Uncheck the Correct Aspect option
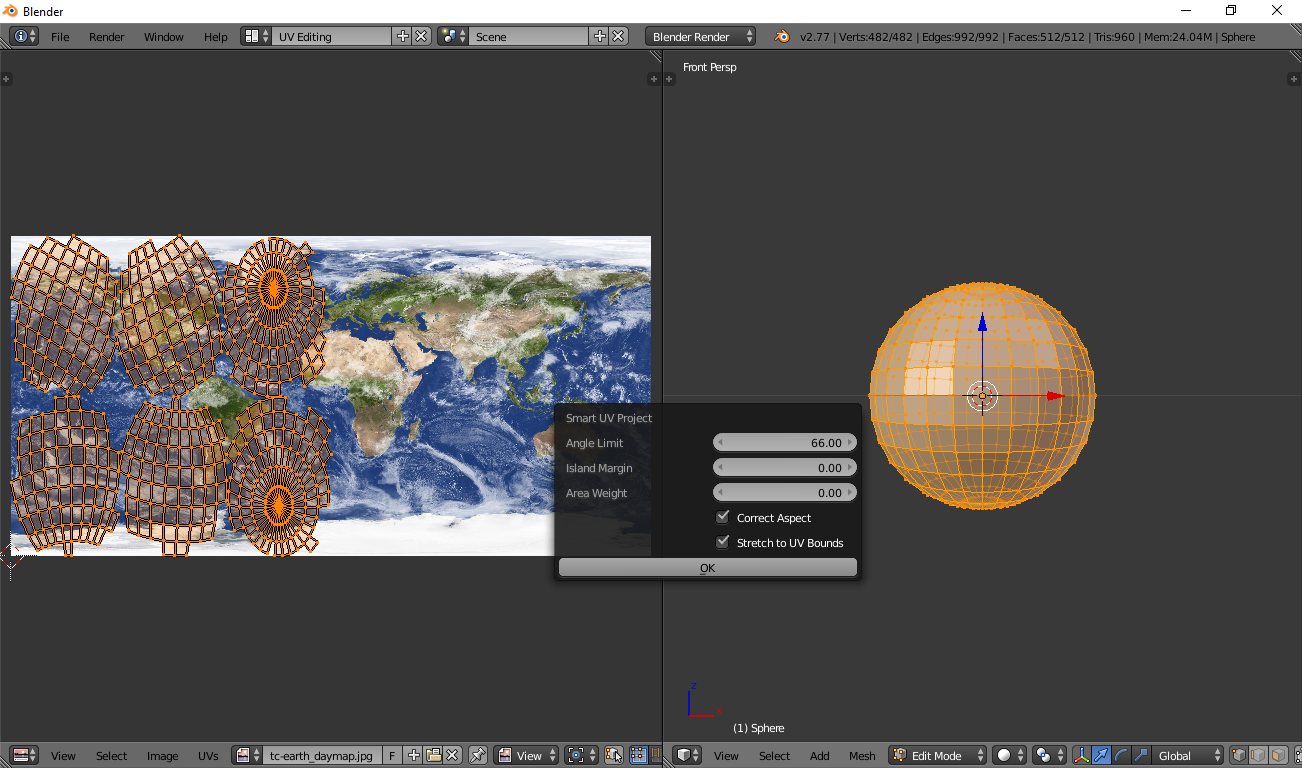This screenshot has width=1302, height=768. 723,518
